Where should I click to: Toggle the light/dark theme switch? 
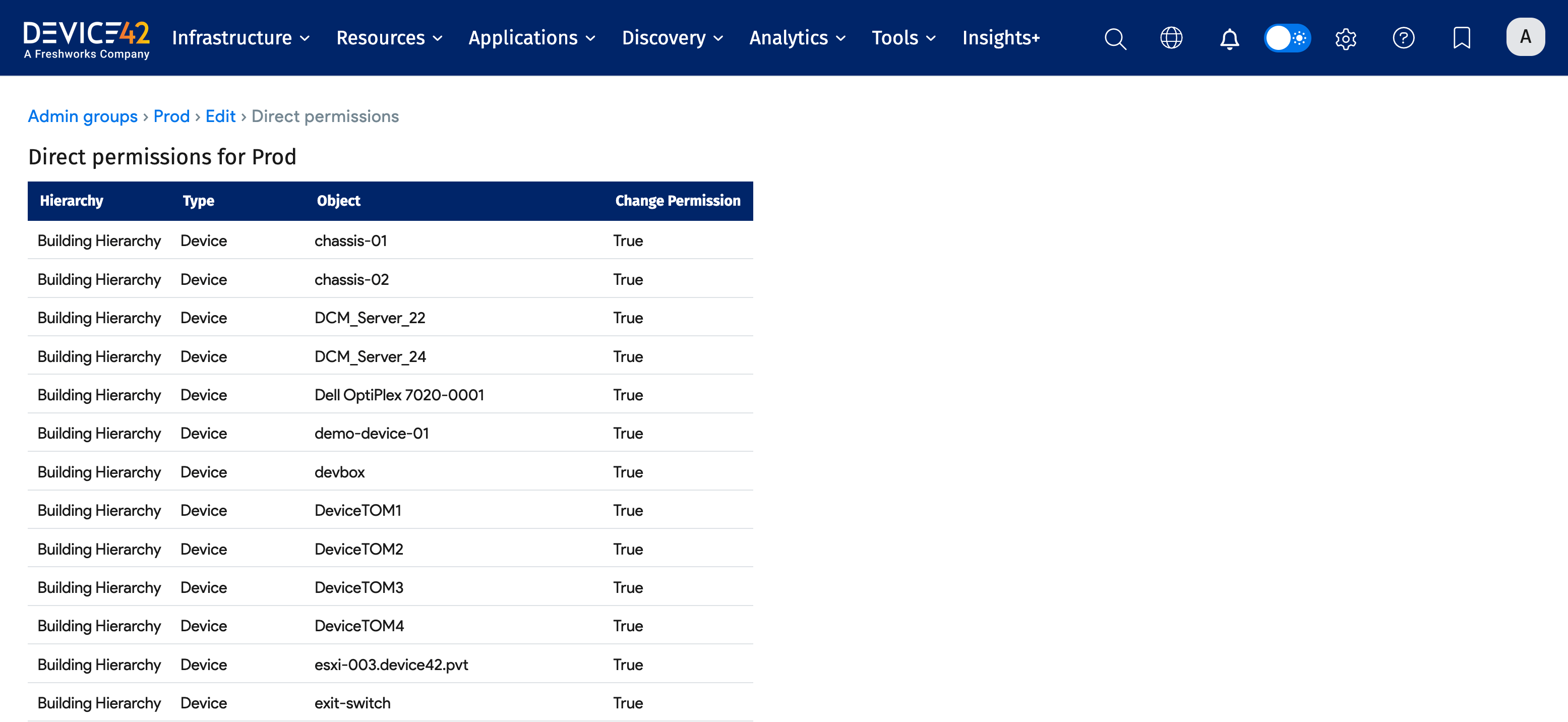1287,38
